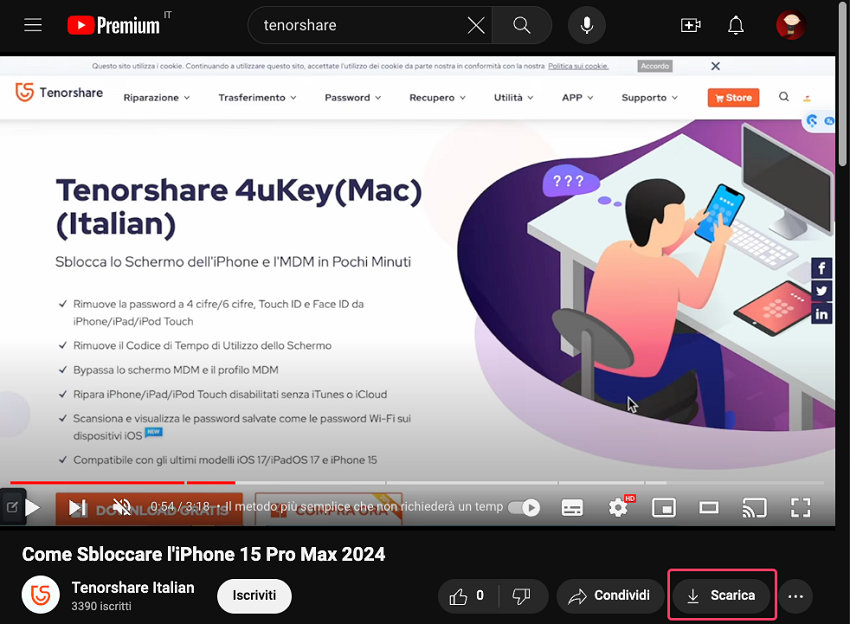The image size is (850, 624).
Task: Open the Politica sui cookie link
Action: [578, 66]
